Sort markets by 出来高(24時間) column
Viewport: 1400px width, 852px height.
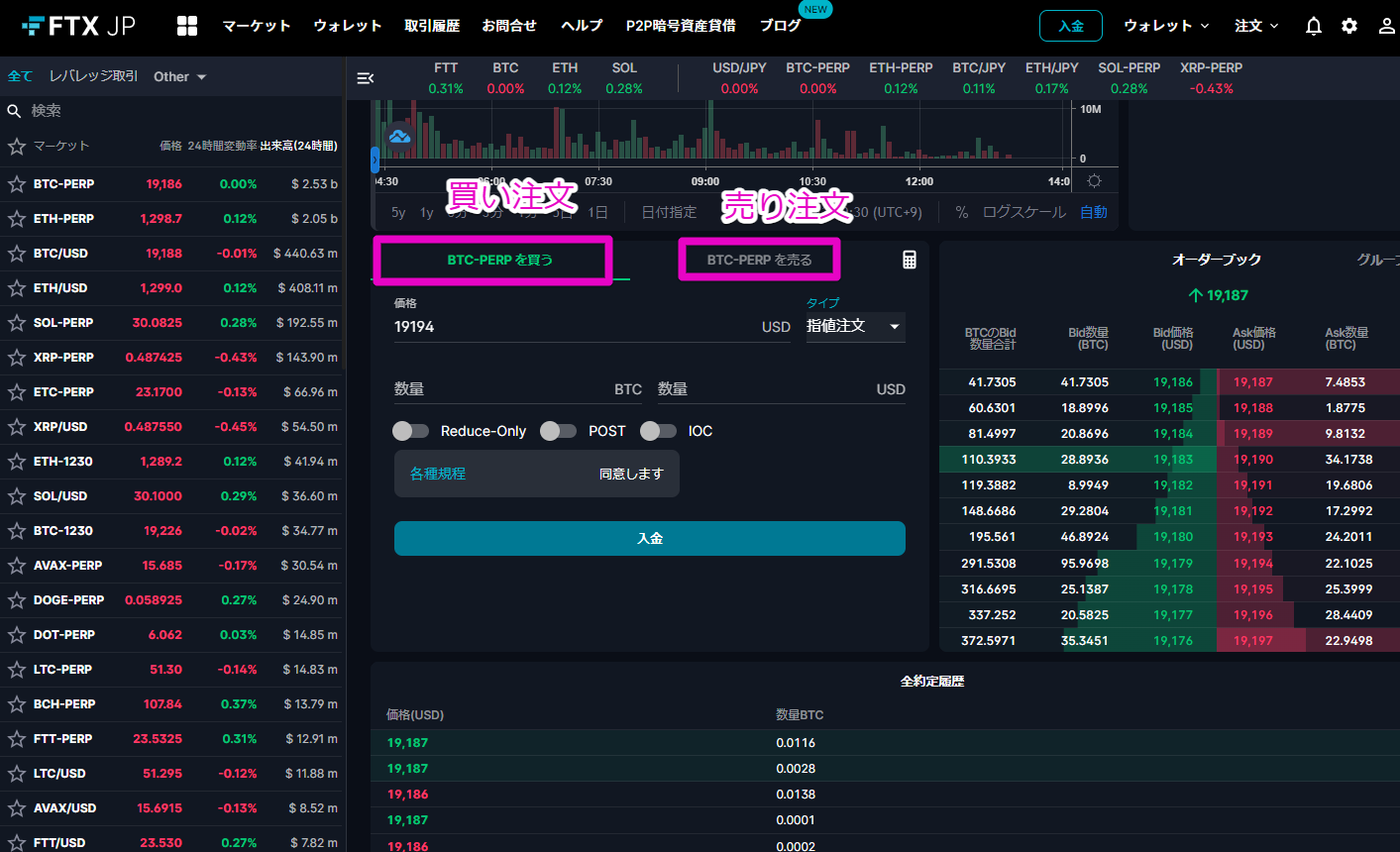[299, 146]
